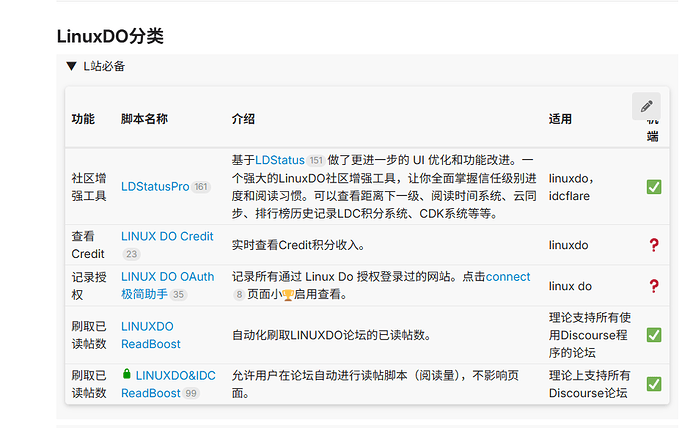Click the 脚本名称 column header
Screen dimensions: 690x428
(x=144, y=119)
